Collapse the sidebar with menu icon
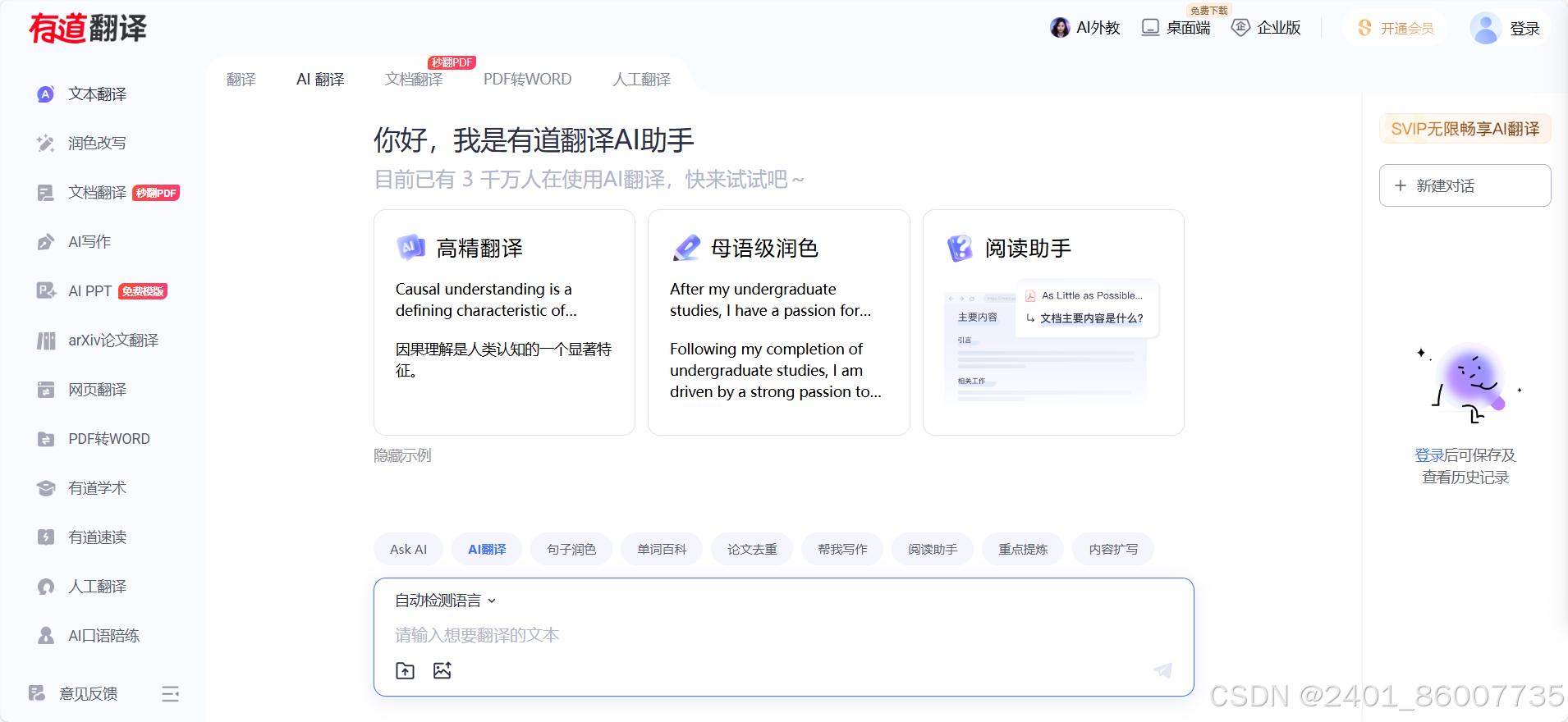This screenshot has width=1568, height=722. coord(170,694)
